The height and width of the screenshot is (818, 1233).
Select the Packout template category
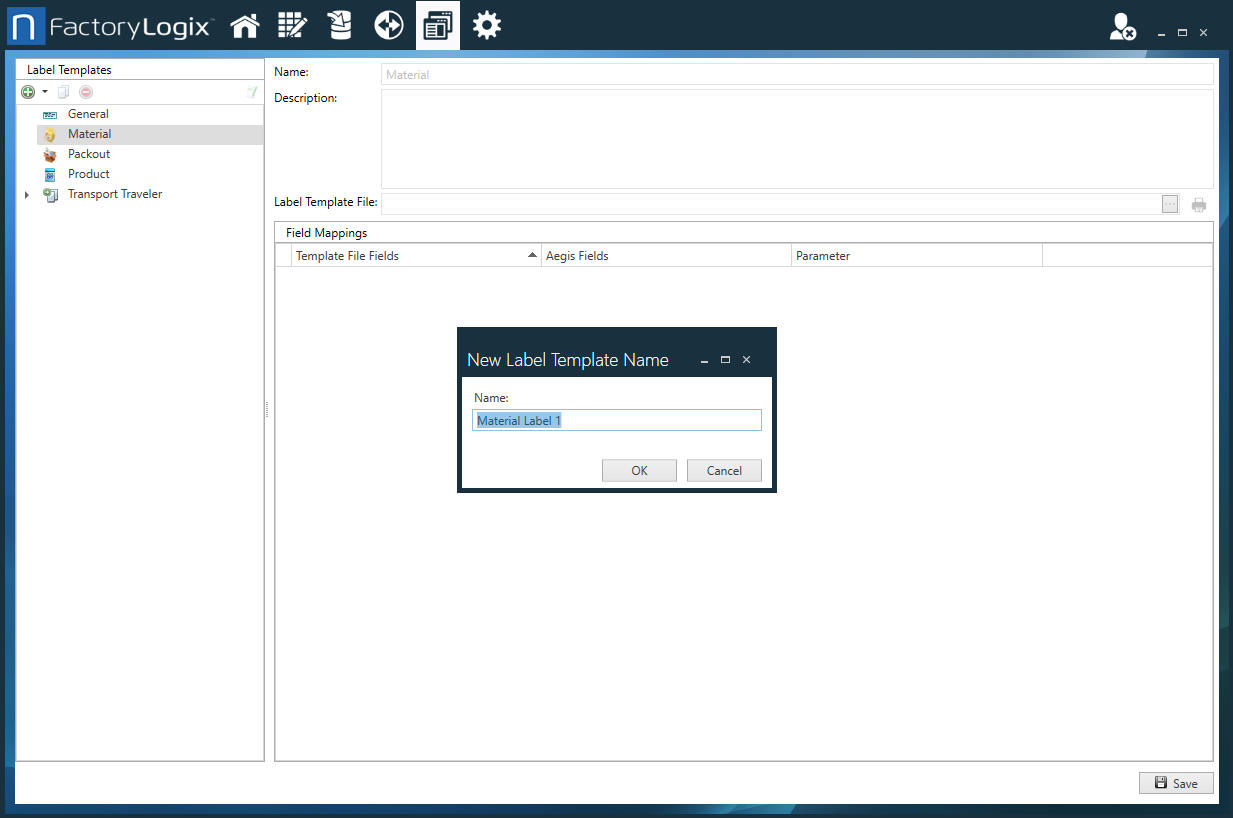[89, 153]
